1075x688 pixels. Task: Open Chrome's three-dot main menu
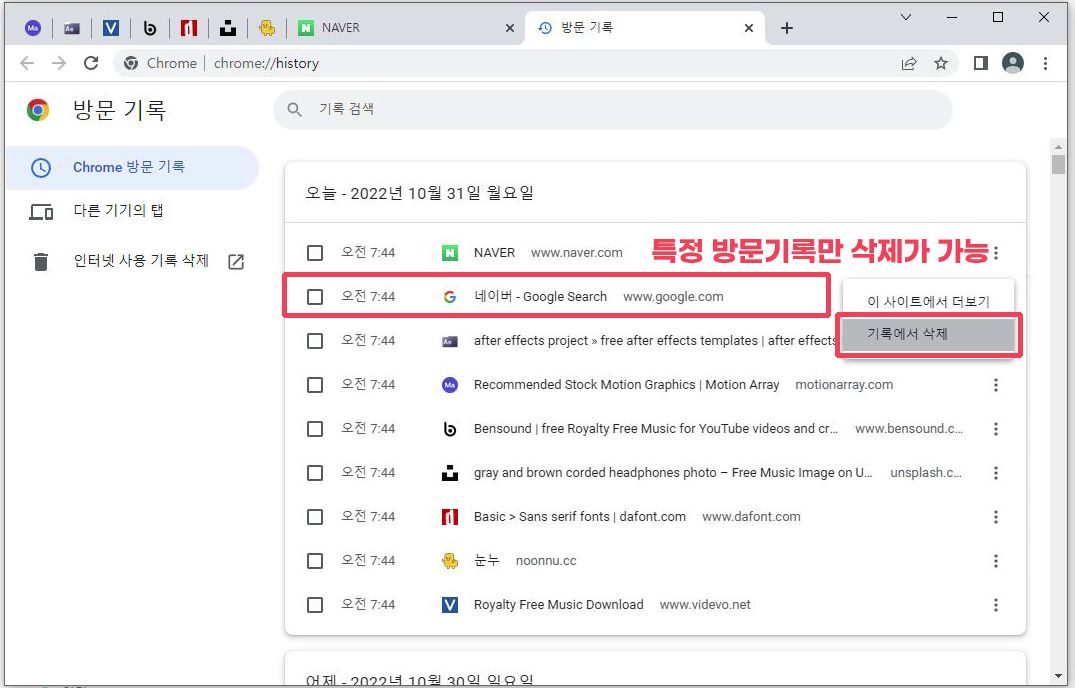(x=1045, y=63)
